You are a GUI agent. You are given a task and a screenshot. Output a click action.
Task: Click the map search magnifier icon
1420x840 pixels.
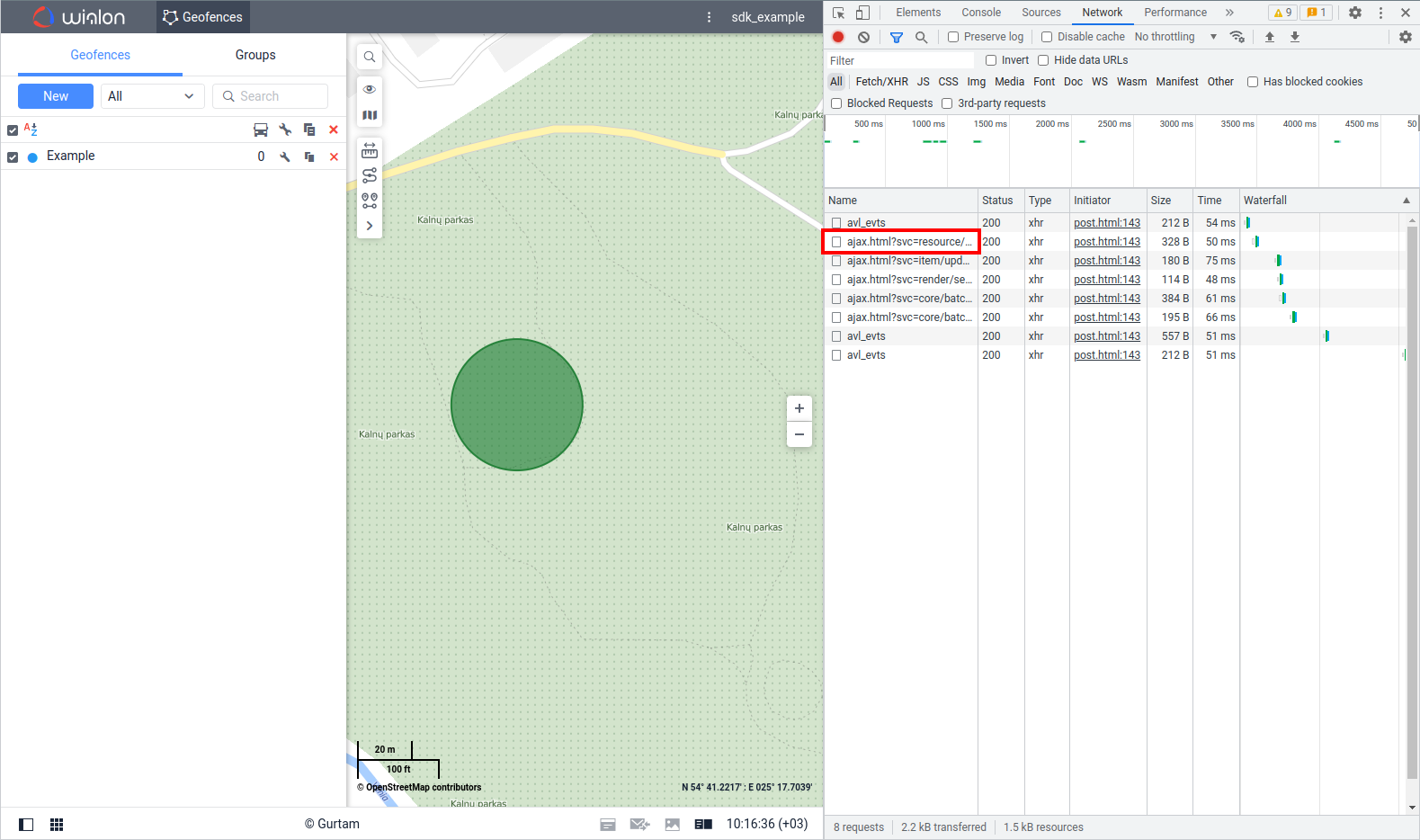click(370, 57)
